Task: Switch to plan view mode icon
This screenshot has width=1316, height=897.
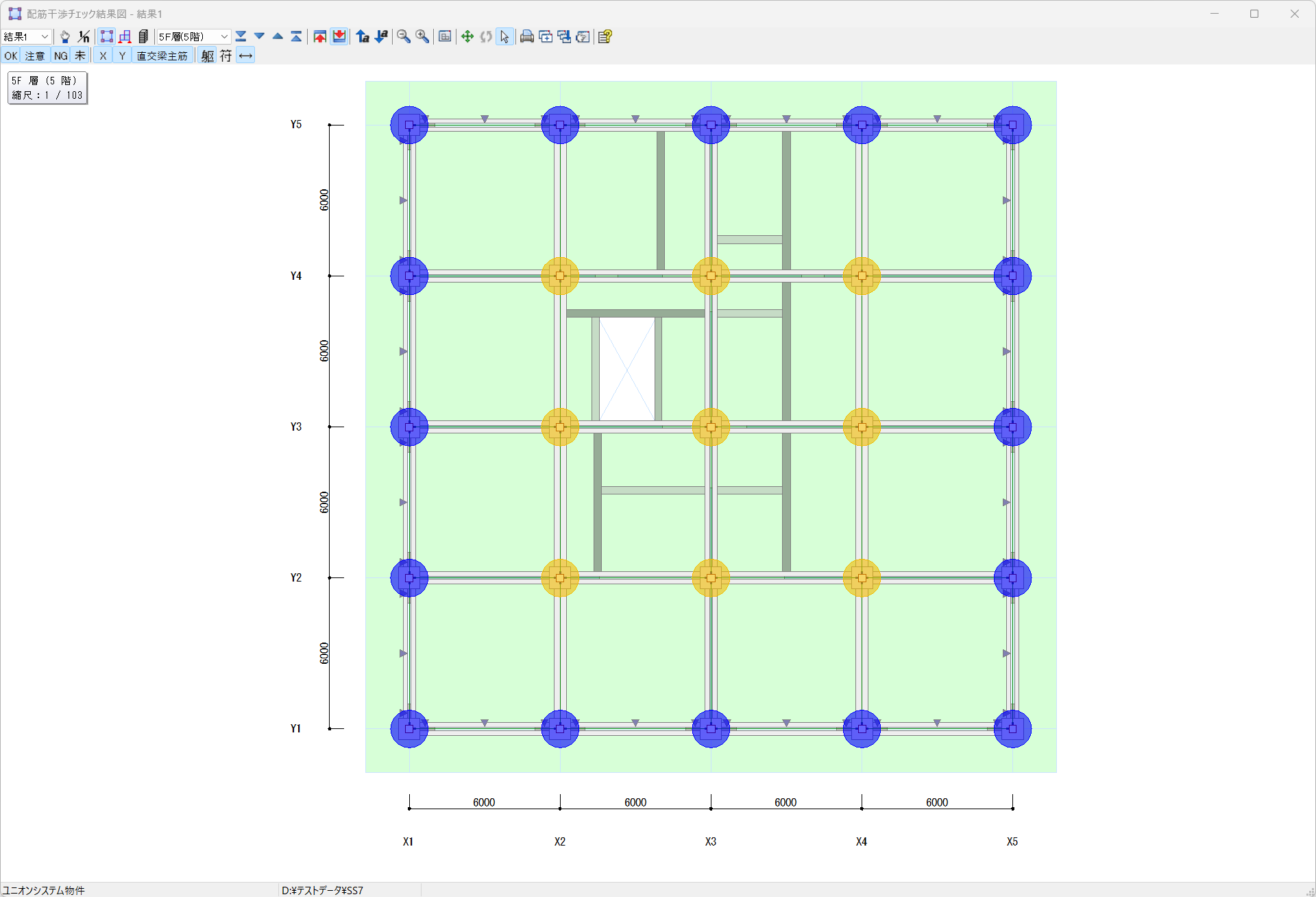Action: click(106, 36)
